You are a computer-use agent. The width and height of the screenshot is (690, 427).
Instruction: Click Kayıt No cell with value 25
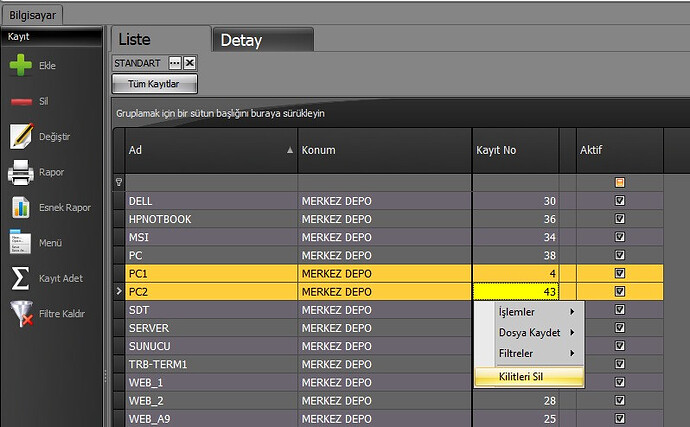pos(515,419)
